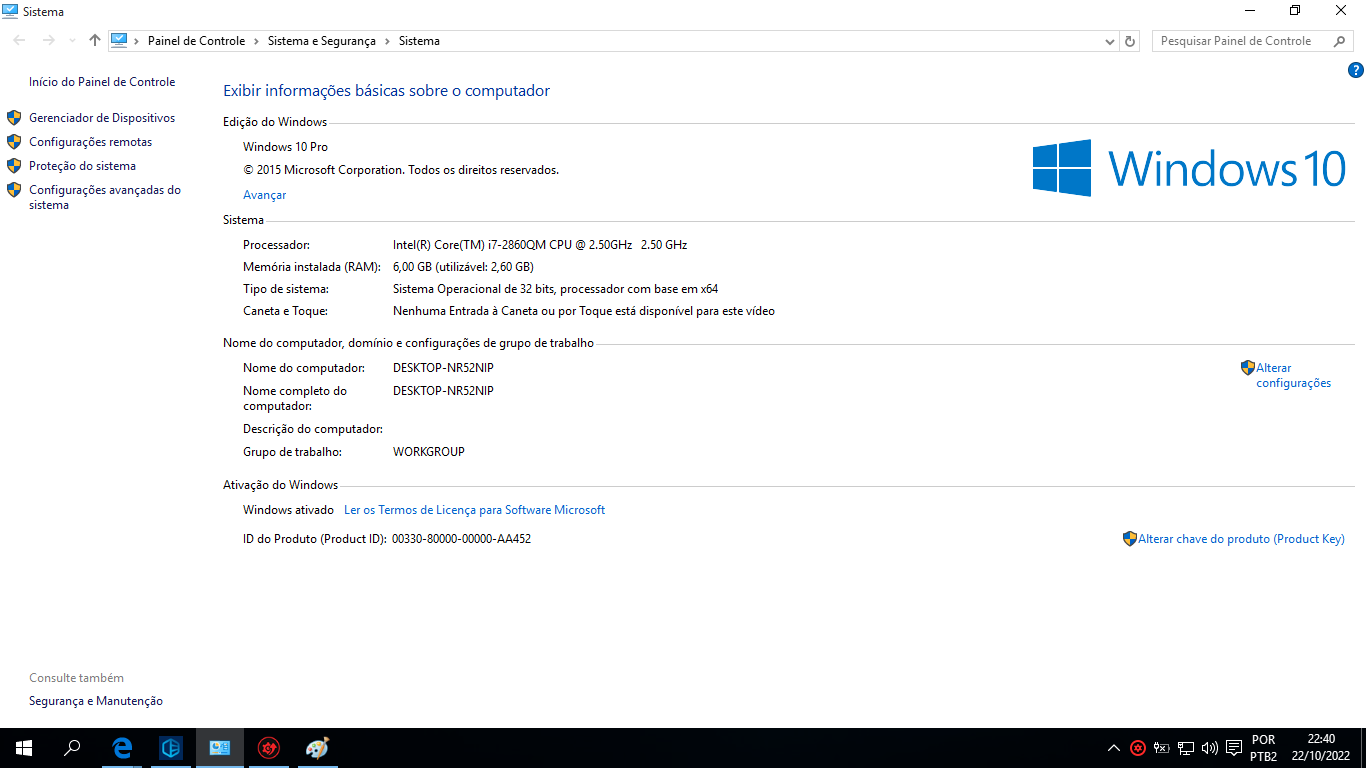Open recent locations dropdown arrow
The image size is (1366, 768).
click(72, 41)
